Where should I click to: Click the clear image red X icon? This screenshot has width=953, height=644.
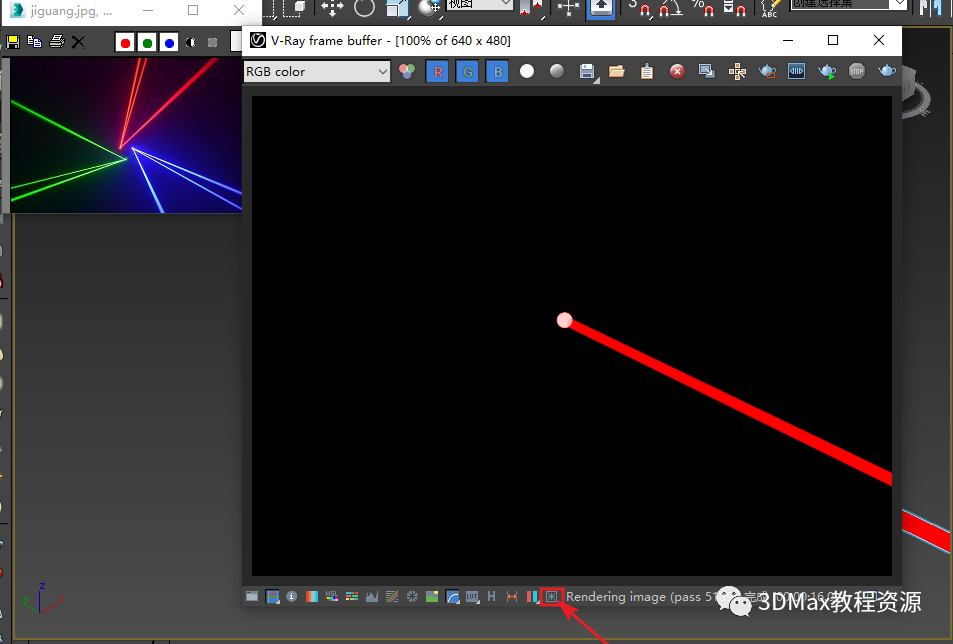[677, 72]
